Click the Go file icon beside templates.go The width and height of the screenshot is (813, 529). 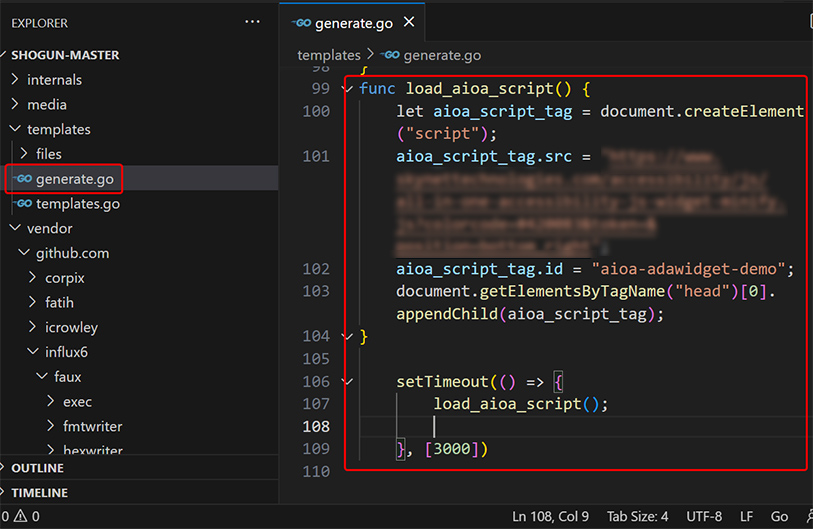pyautogui.click(x=24, y=203)
